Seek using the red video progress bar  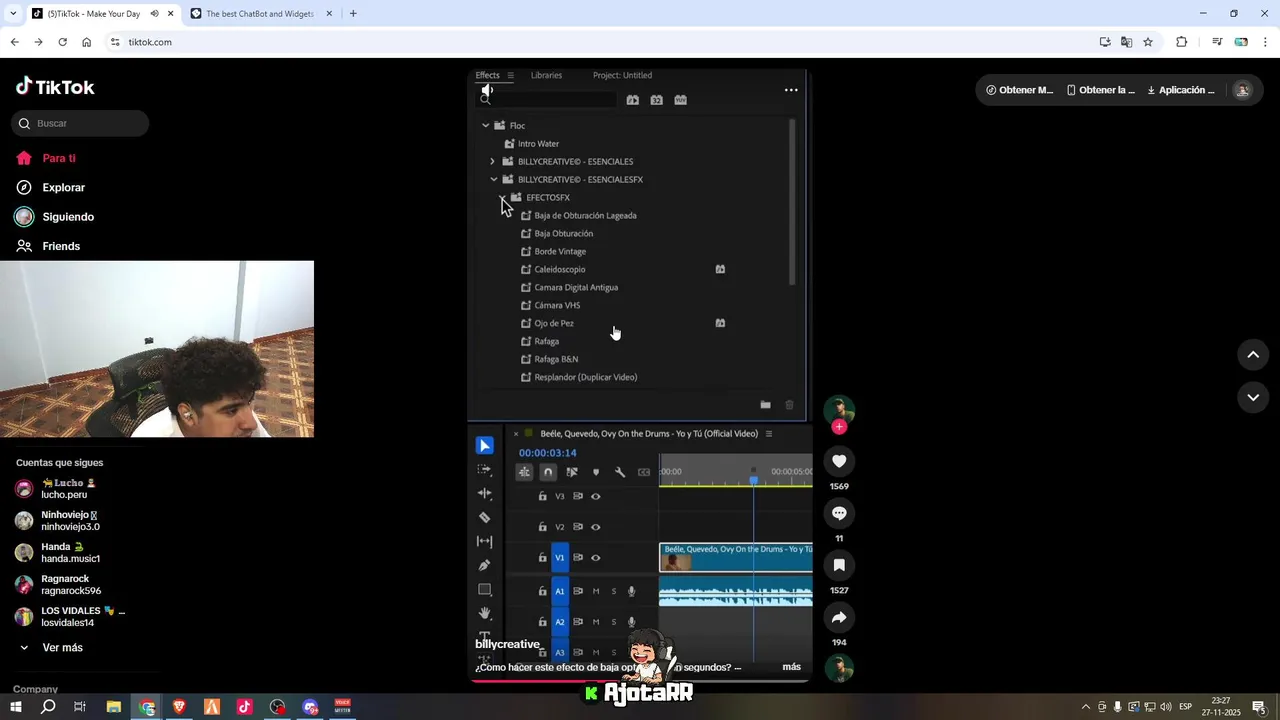tap(638, 680)
